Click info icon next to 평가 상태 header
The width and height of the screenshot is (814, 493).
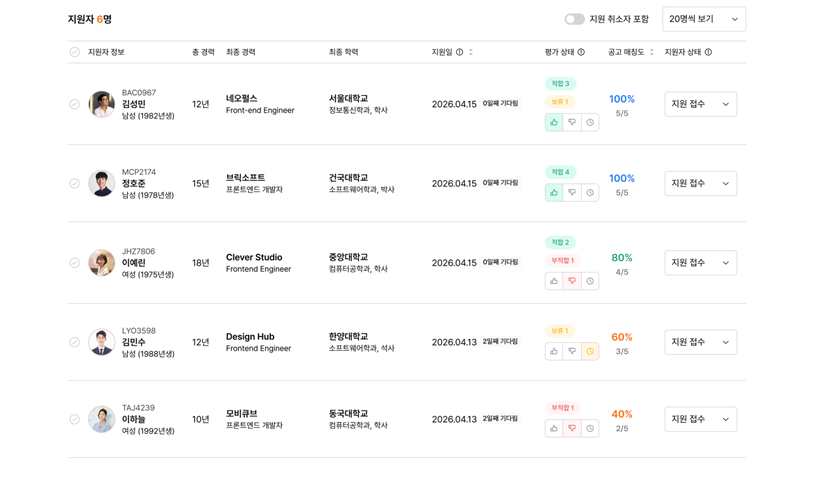581,52
